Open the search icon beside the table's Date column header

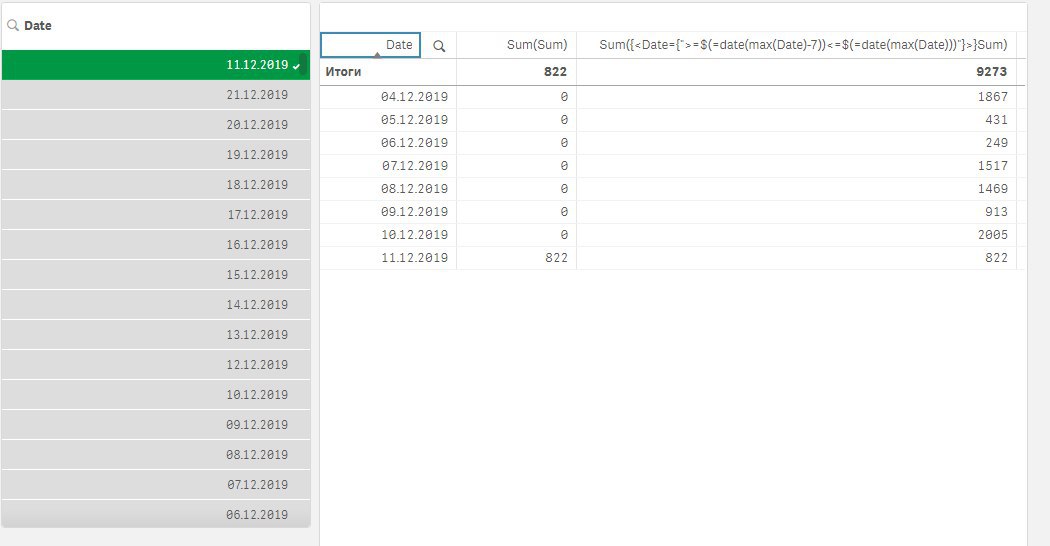click(x=439, y=46)
